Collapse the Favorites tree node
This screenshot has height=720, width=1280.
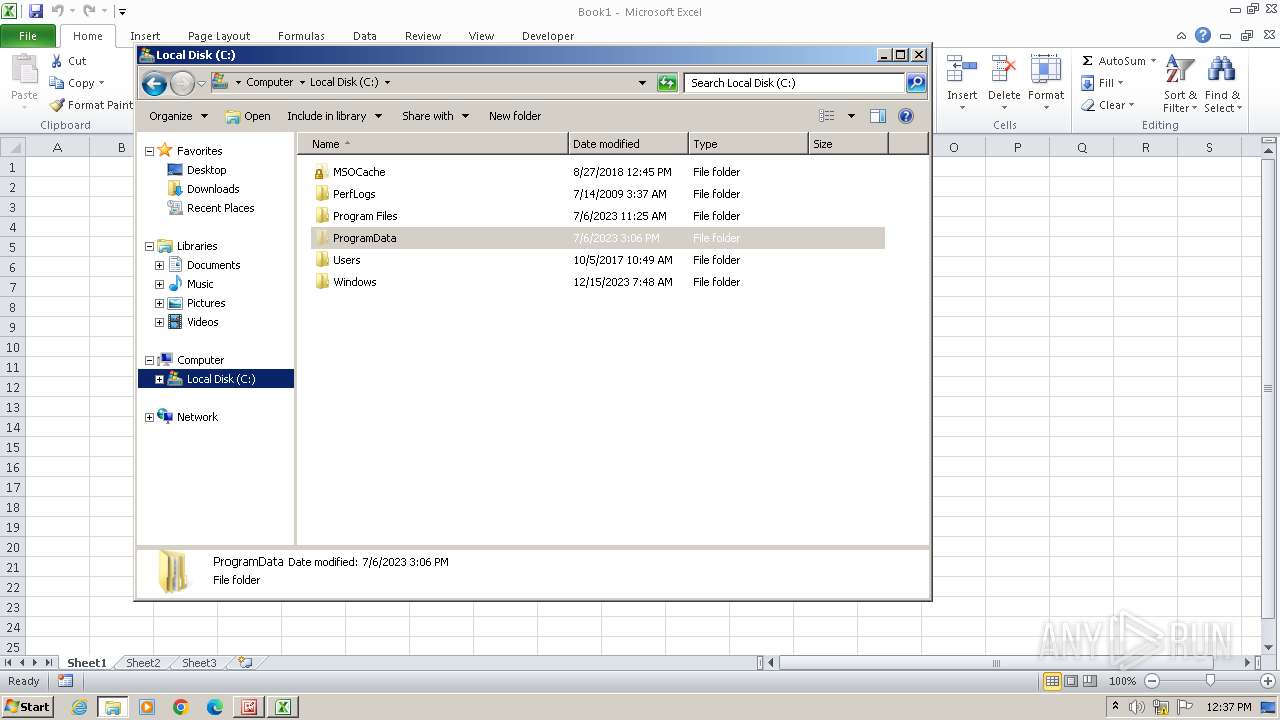[149, 151]
